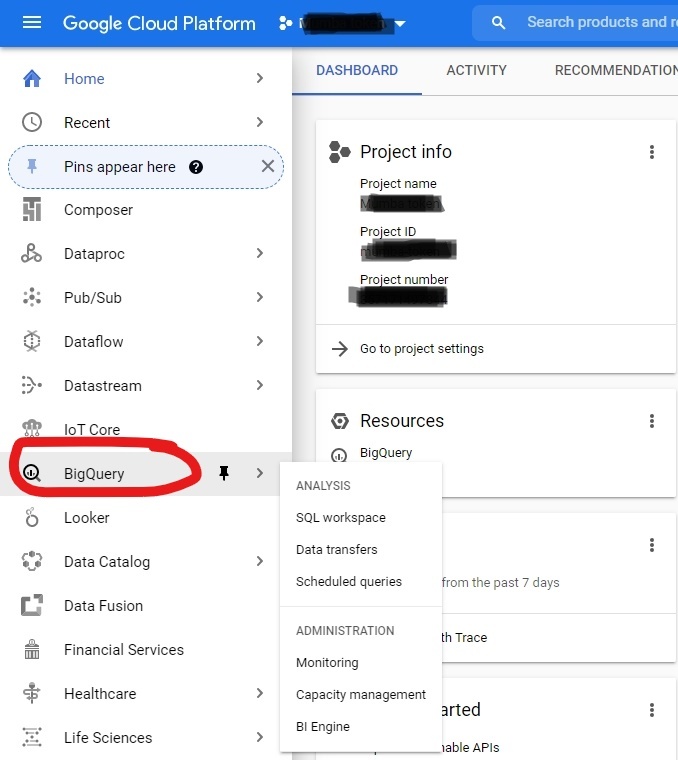The image size is (678, 760).
Task: Expand the Dataflow submenu chevron
Action: (x=260, y=341)
